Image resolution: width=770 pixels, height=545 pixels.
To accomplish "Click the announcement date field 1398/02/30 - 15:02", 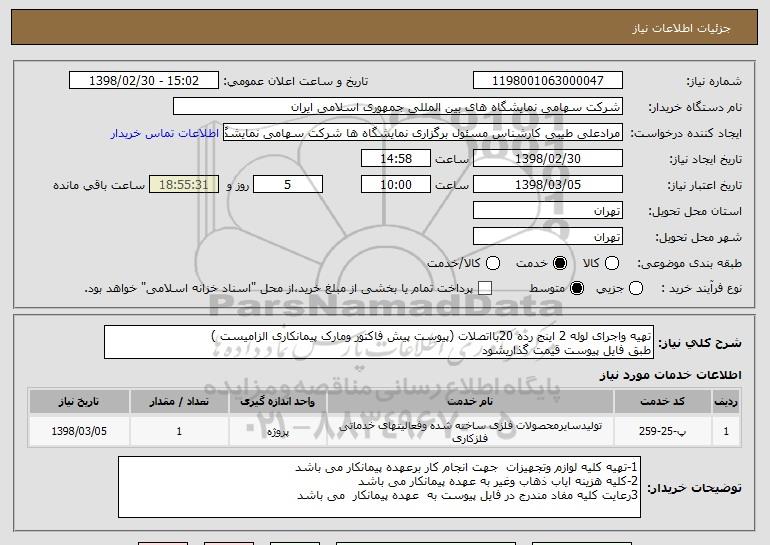I will coord(144,81).
